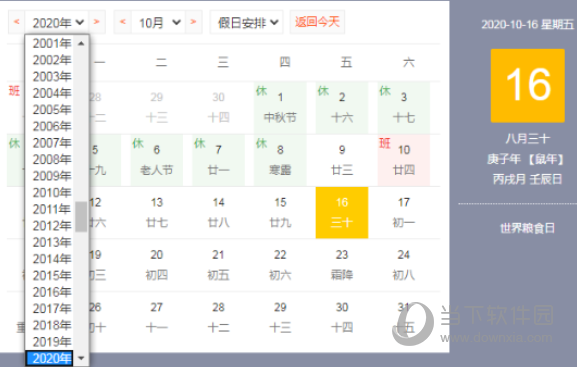
Task: Click up arrow of year list scrollbar
Action: click(81, 43)
